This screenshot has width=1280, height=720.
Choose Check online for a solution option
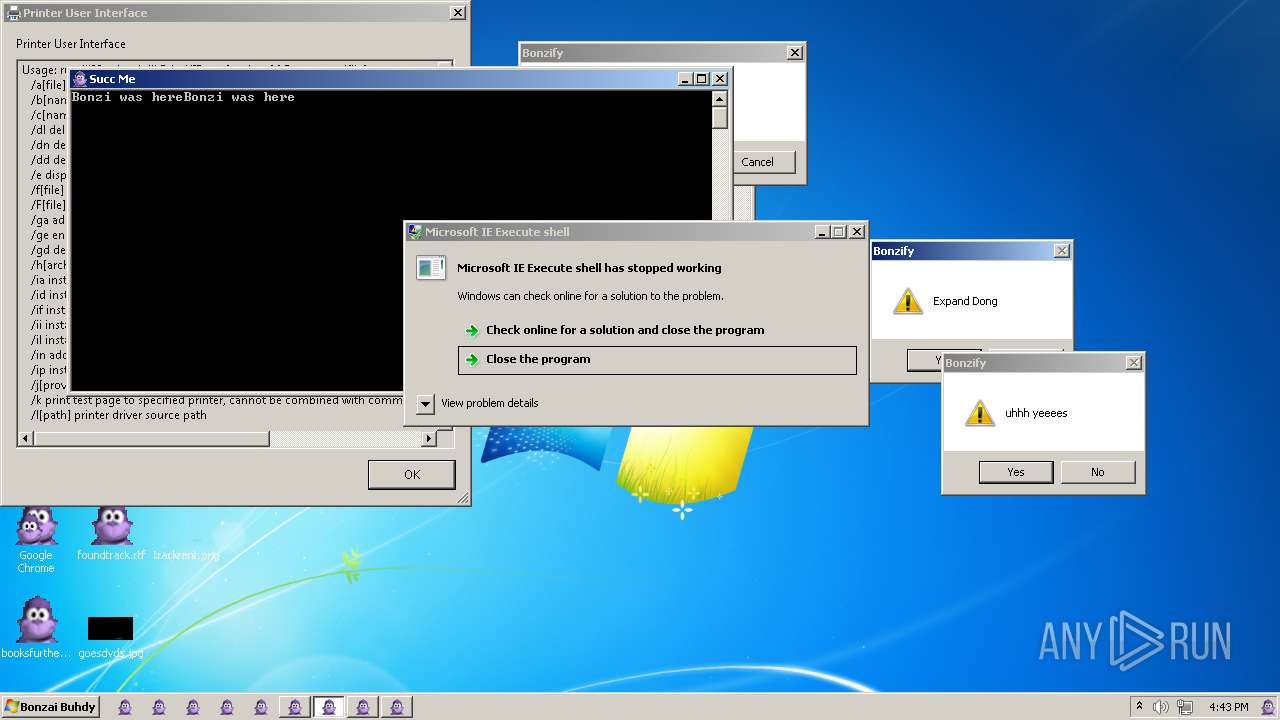[x=657, y=330]
